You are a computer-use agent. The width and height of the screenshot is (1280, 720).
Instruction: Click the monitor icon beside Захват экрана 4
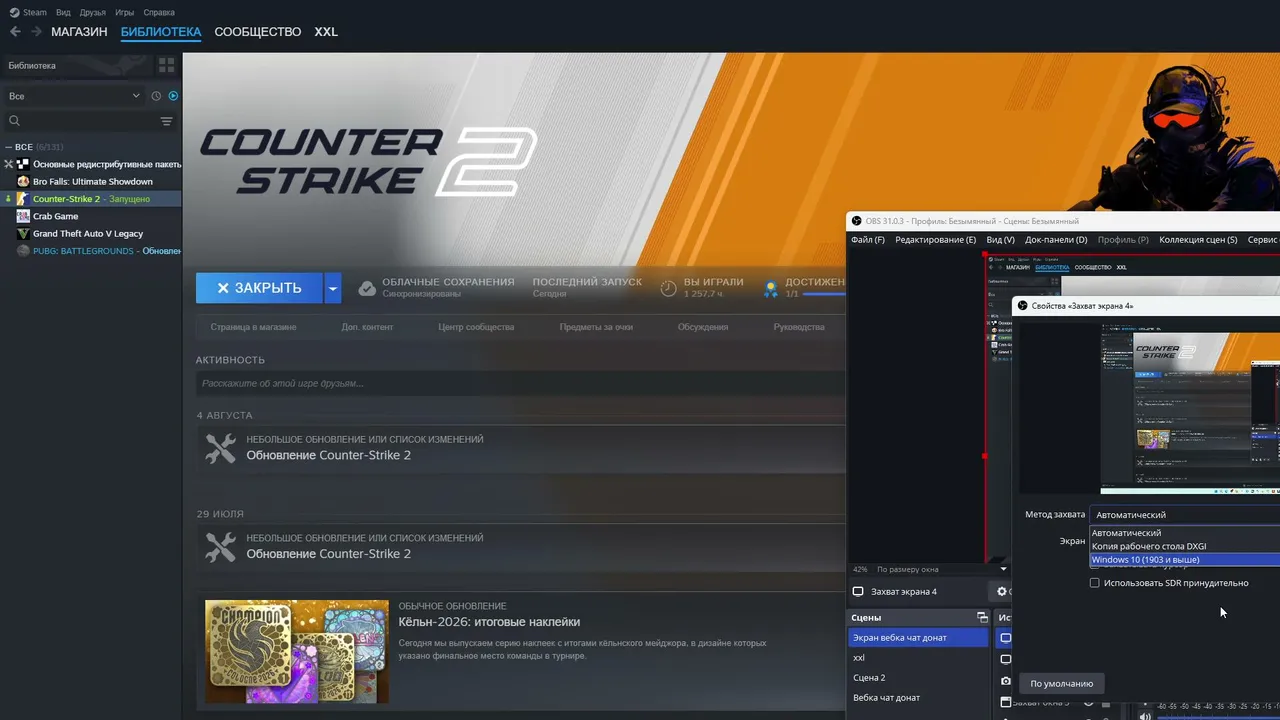[858, 592]
